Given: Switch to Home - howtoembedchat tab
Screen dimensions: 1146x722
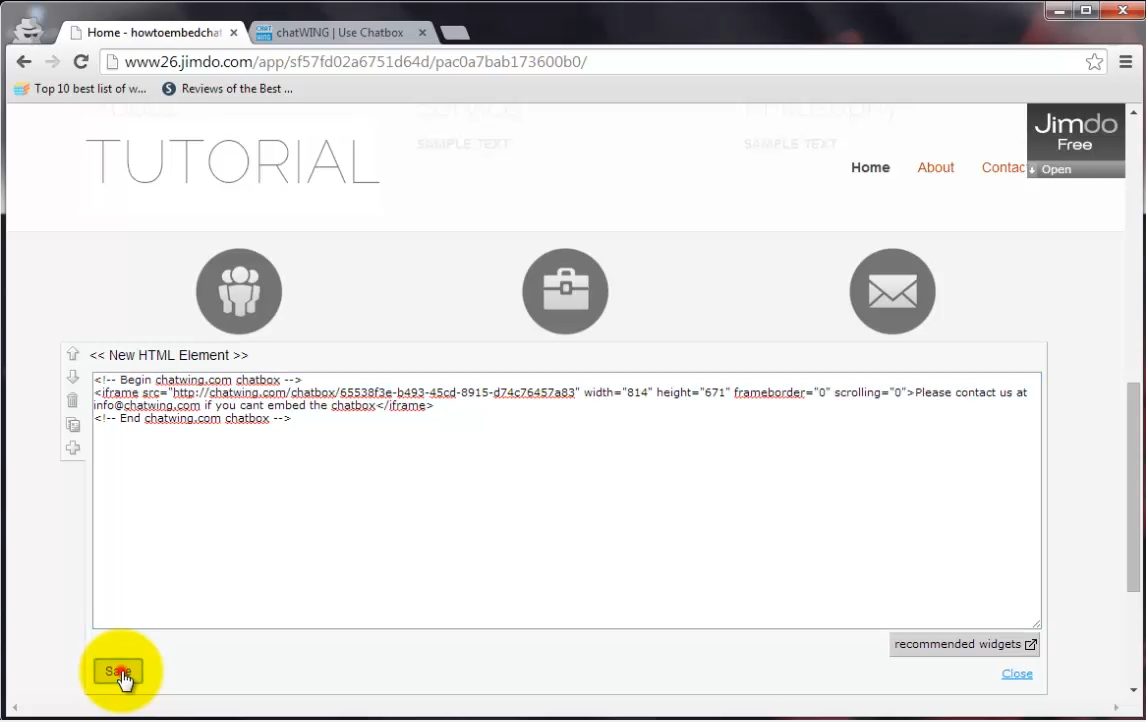Looking at the screenshot, I should tap(152, 33).
